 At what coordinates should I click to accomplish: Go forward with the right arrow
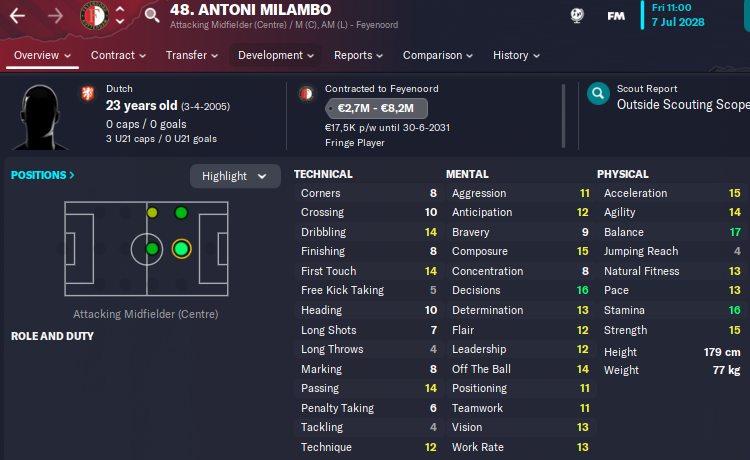[55, 16]
